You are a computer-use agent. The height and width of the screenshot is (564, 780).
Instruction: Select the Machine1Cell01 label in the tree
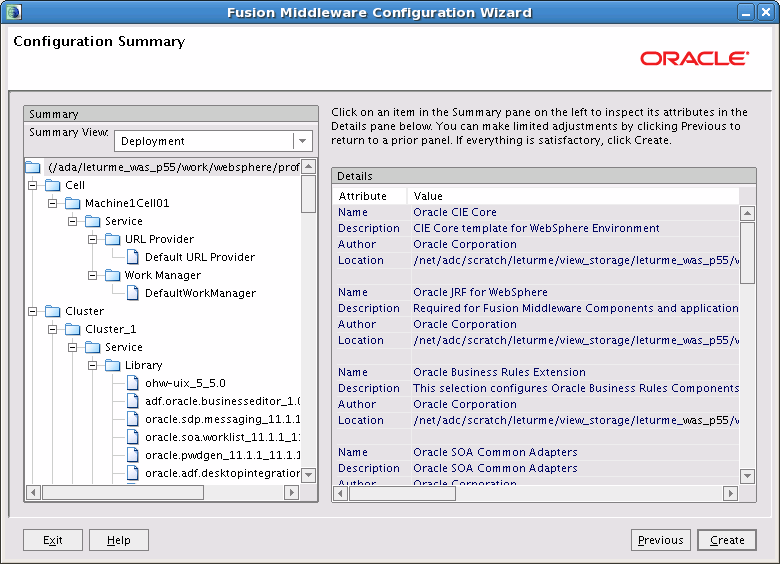click(127, 203)
